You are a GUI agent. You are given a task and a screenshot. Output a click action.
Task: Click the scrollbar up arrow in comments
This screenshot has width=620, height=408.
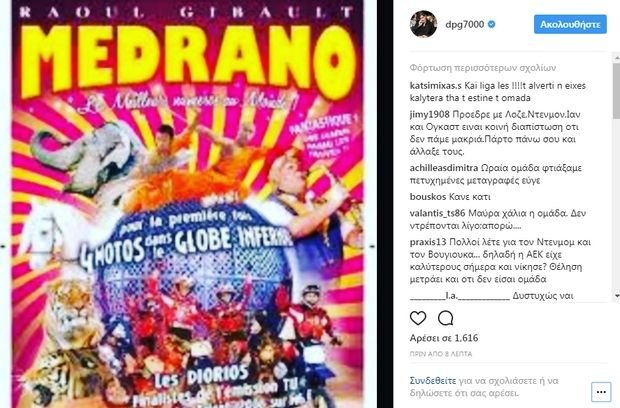click(x=616, y=58)
